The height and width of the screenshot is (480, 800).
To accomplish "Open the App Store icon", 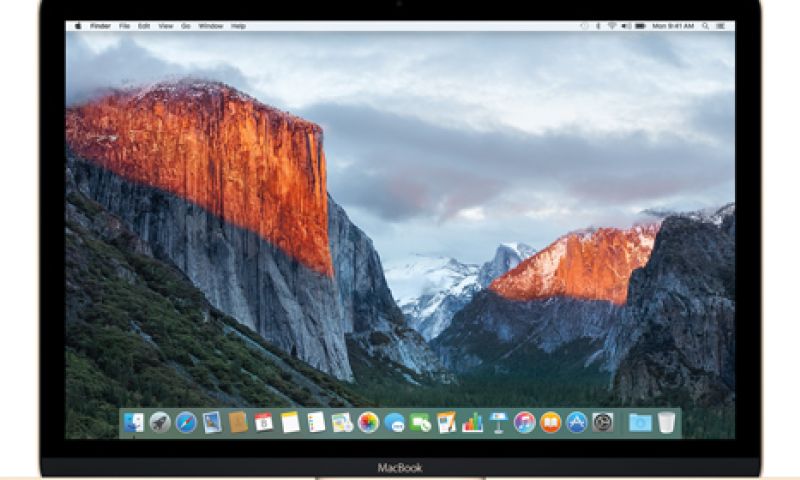I will pyautogui.click(x=577, y=422).
